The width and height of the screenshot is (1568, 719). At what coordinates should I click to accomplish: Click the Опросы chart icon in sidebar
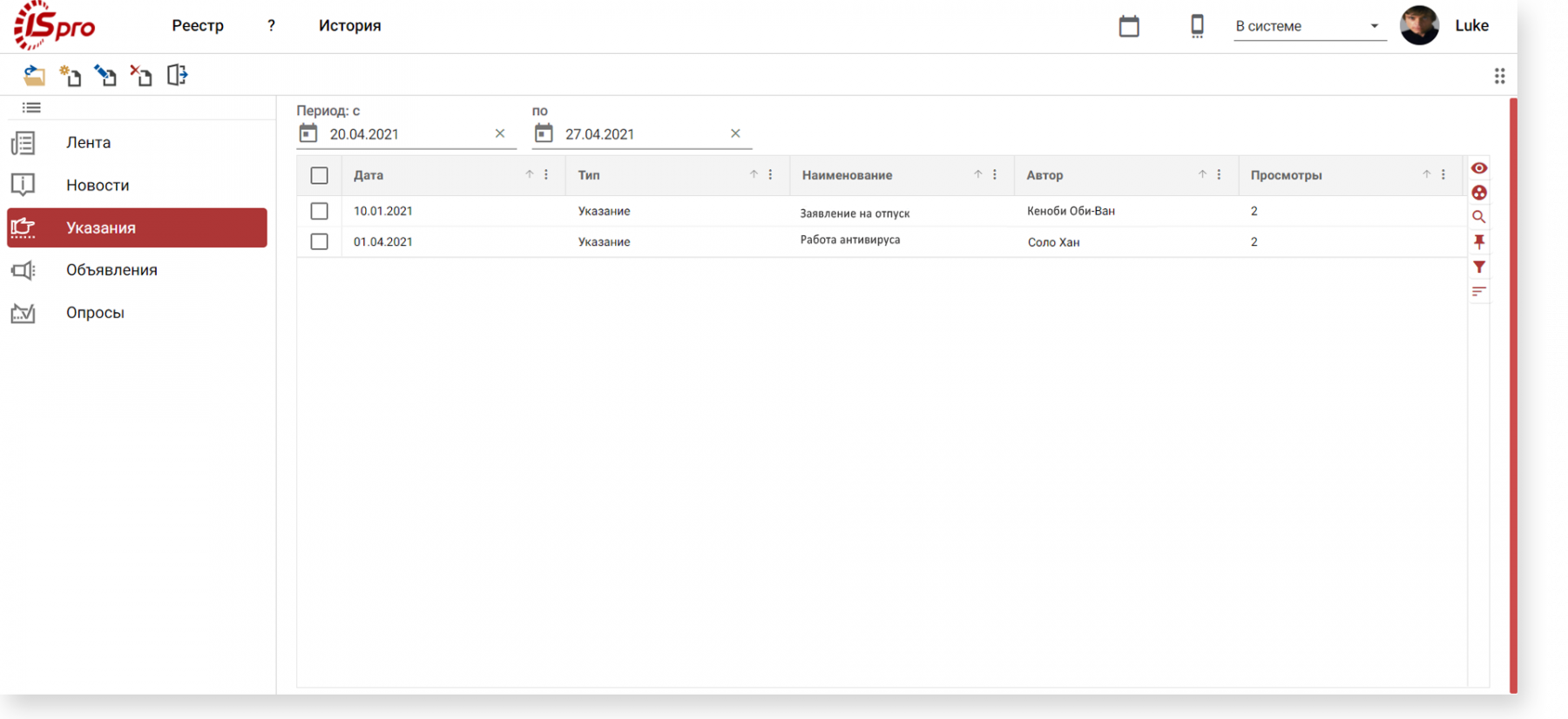pyautogui.click(x=24, y=313)
